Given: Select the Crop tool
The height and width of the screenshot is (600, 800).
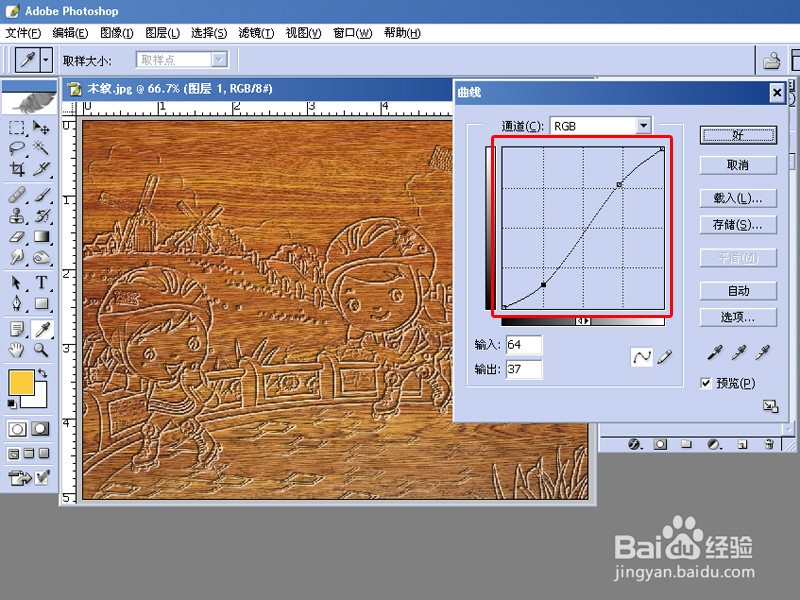Looking at the screenshot, I should [17, 169].
